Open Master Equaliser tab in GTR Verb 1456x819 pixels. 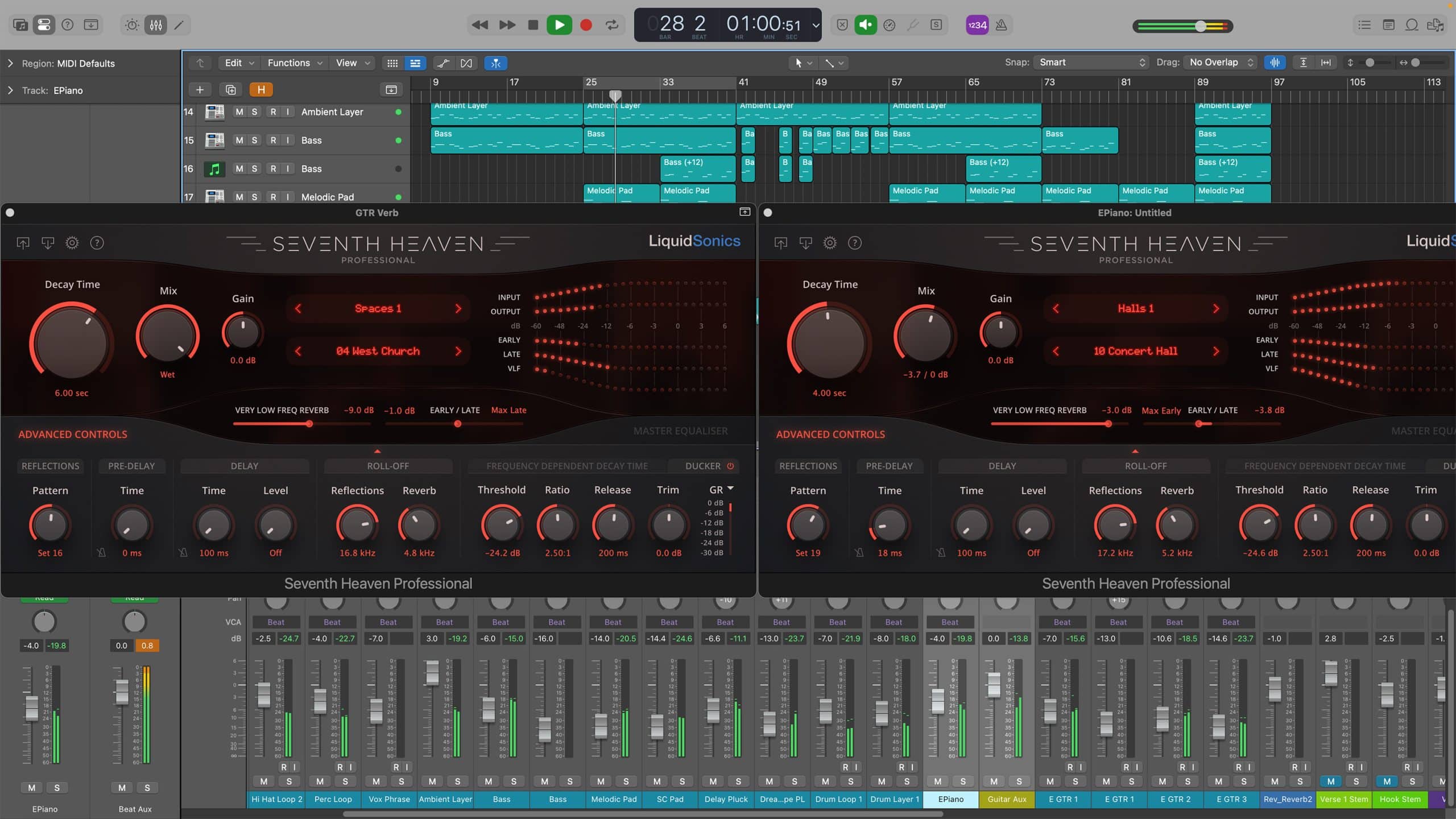680,431
